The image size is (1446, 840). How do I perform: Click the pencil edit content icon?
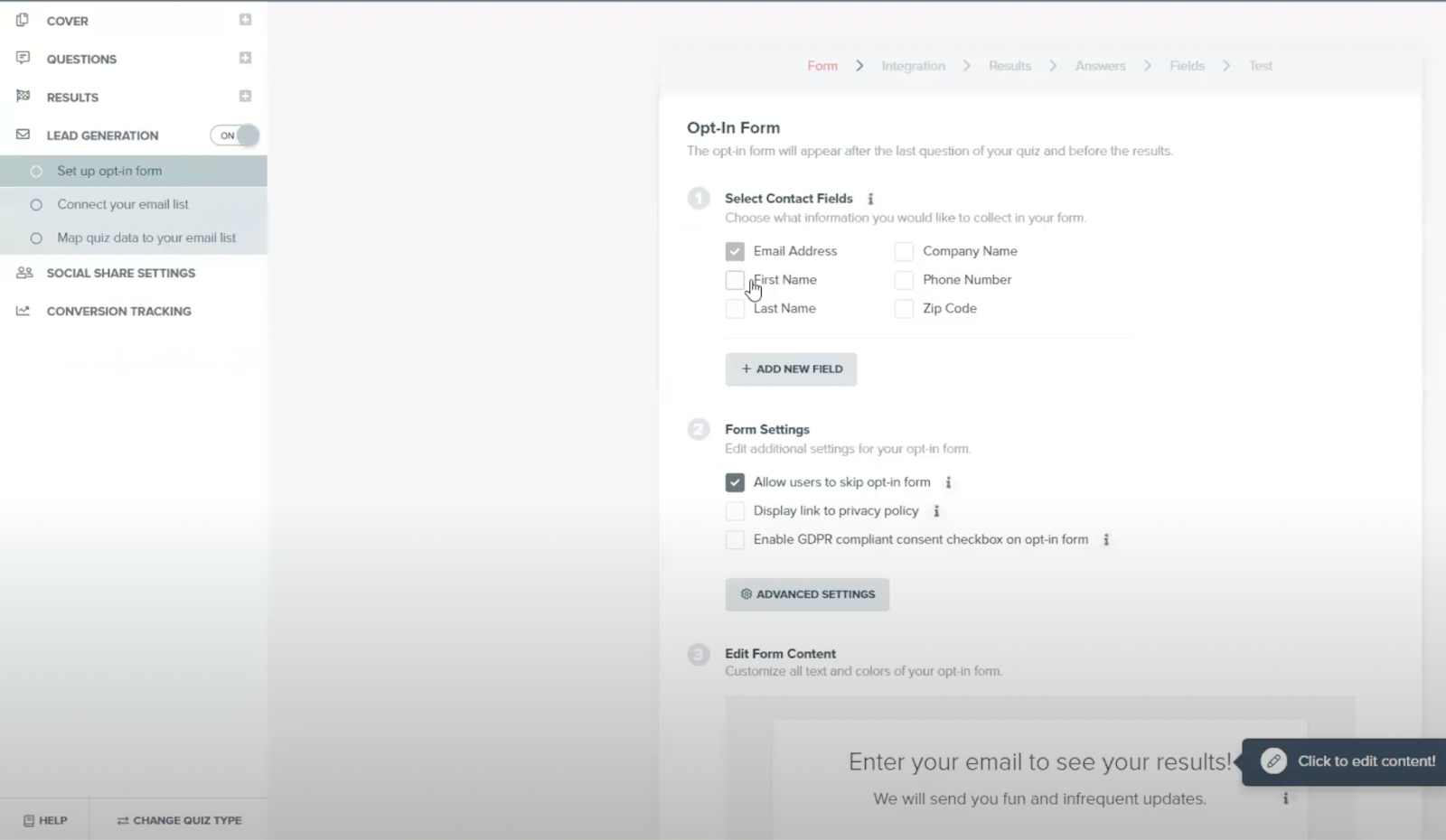tap(1273, 761)
